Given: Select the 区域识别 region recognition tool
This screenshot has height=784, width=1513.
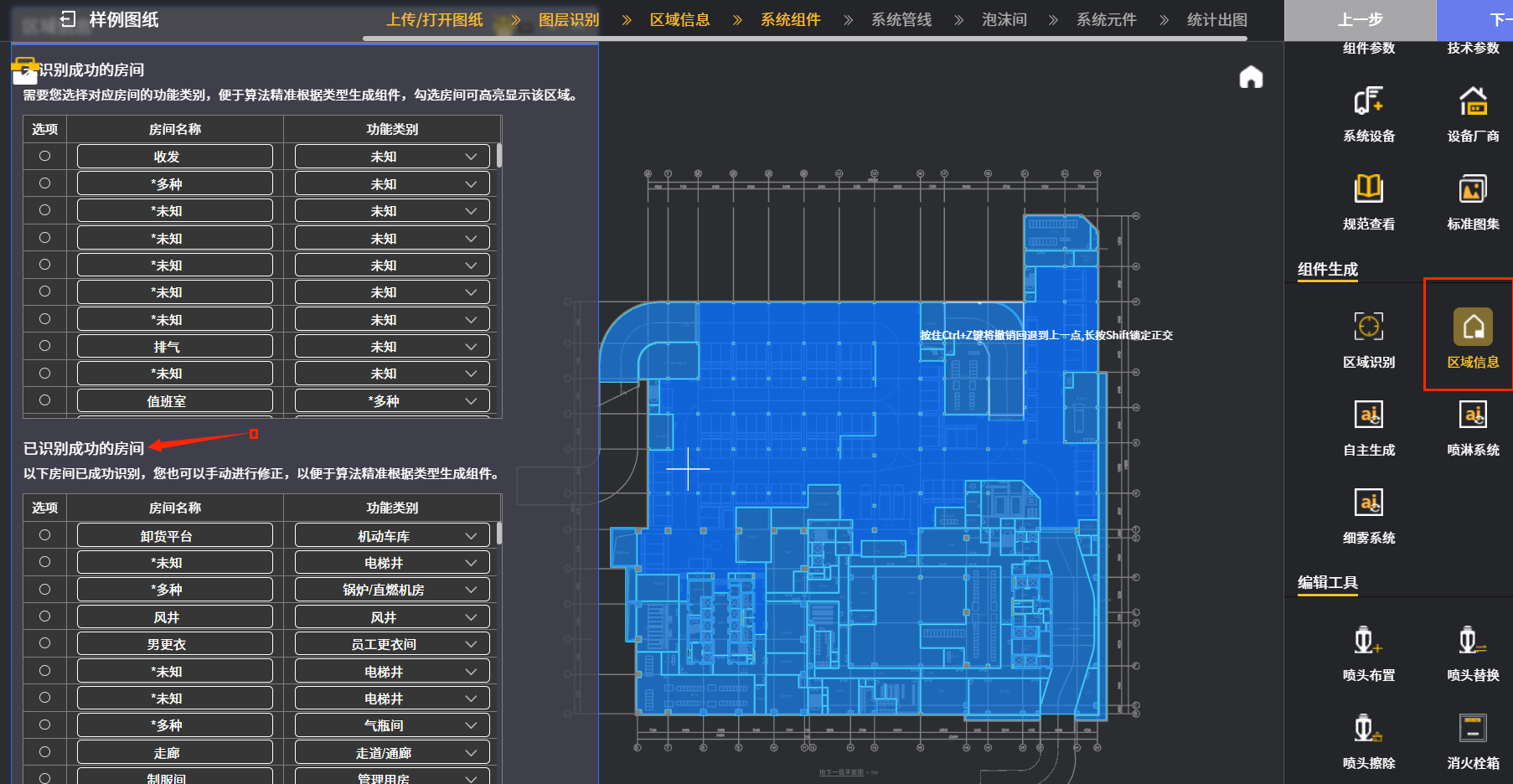Looking at the screenshot, I should (x=1368, y=328).
